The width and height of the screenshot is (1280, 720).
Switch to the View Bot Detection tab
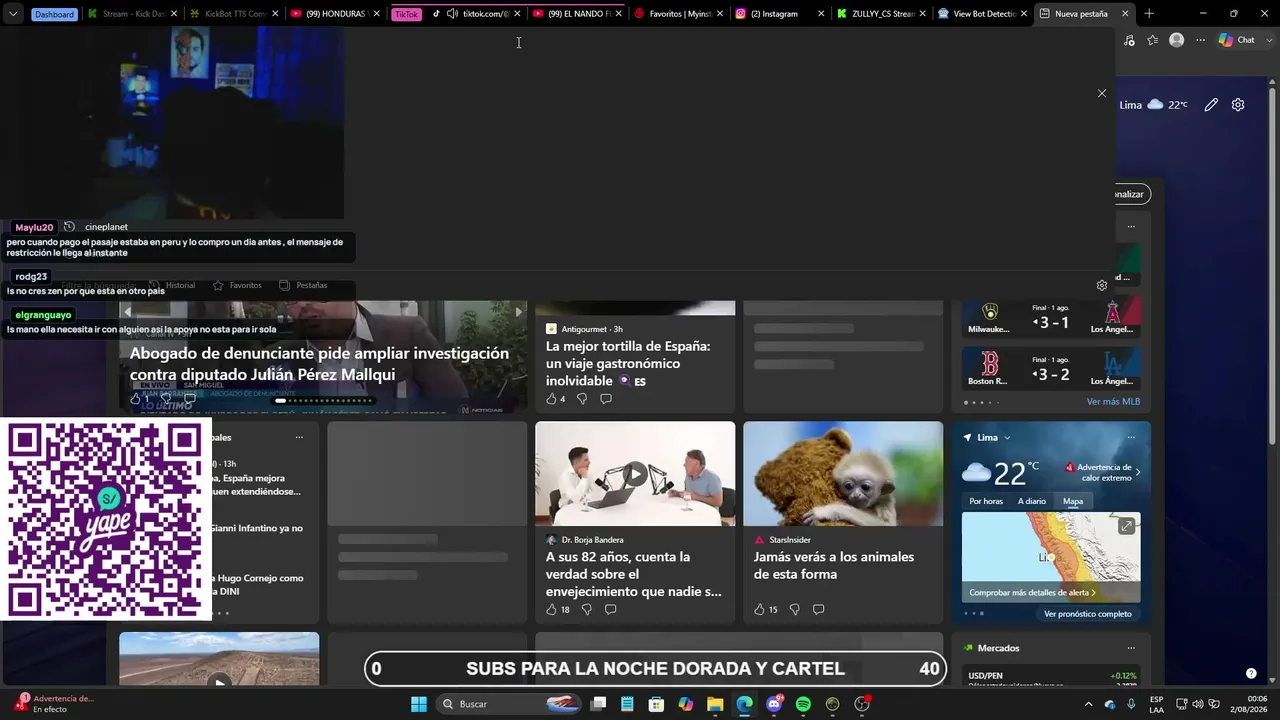pos(983,14)
